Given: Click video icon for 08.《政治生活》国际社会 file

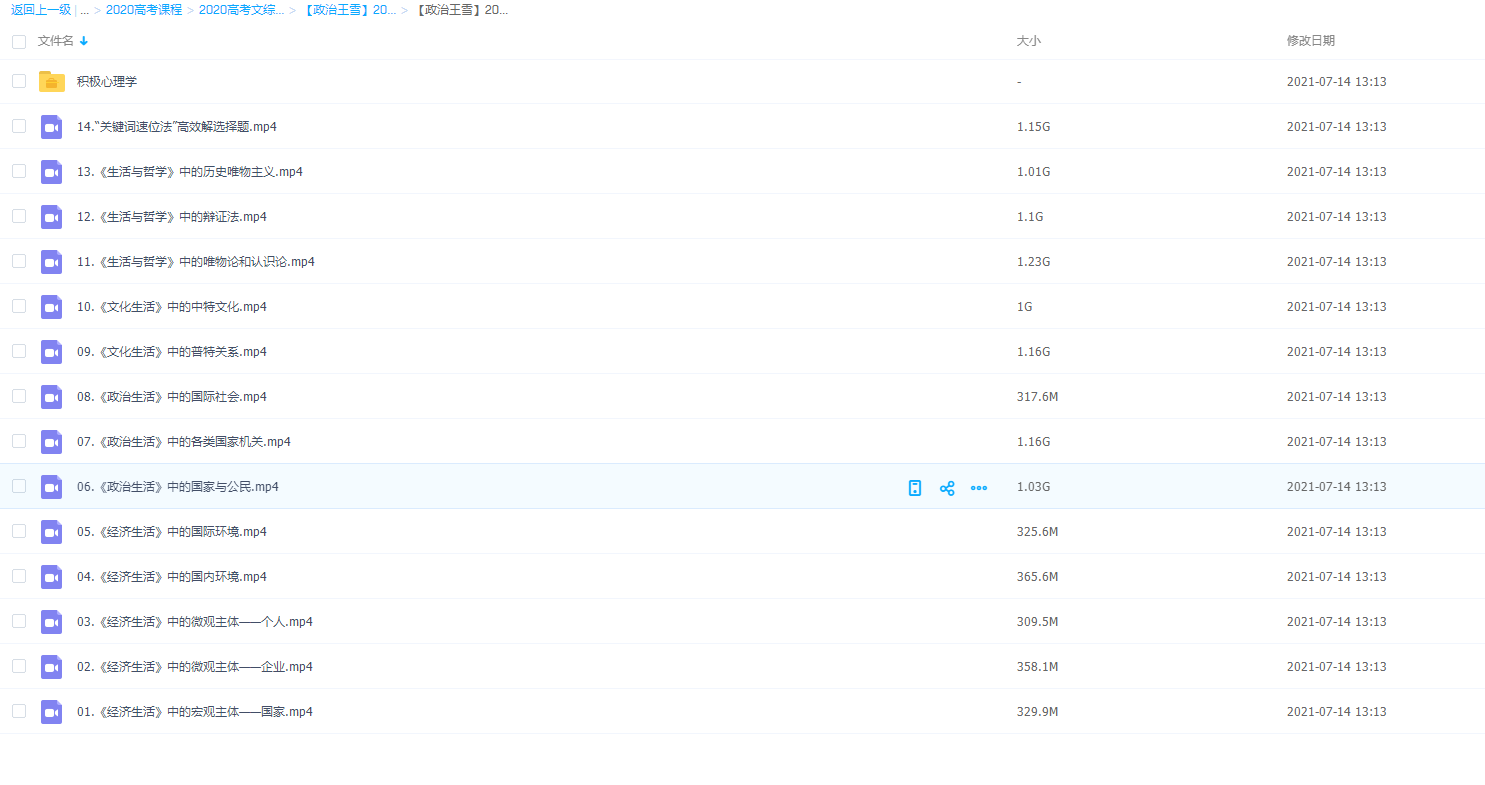Looking at the screenshot, I should [x=52, y=397].
